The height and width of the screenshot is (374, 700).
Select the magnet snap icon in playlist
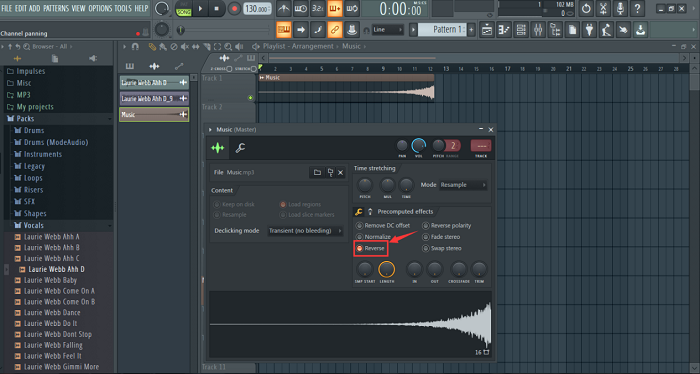pyautogui.click(x=135, y=46)
